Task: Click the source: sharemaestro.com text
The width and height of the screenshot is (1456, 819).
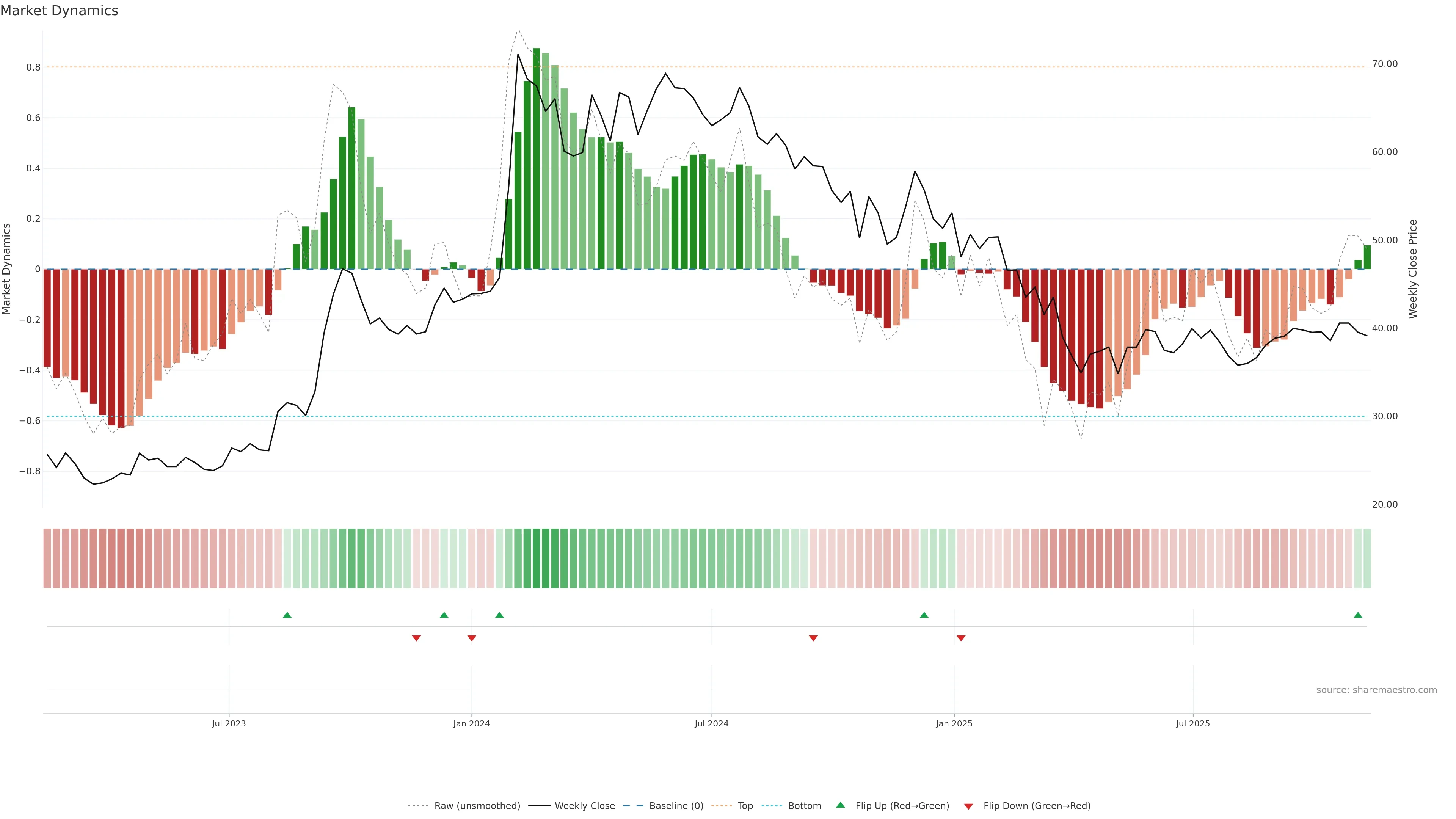Action: 1376,690
